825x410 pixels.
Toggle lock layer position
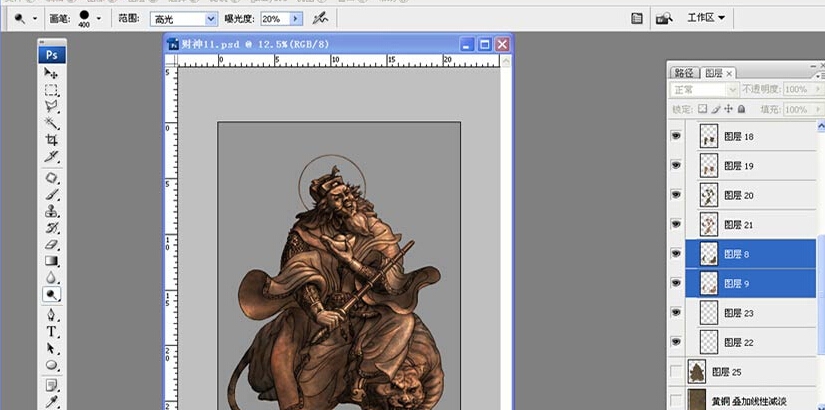pyautogui.click(x=728, y=109)
